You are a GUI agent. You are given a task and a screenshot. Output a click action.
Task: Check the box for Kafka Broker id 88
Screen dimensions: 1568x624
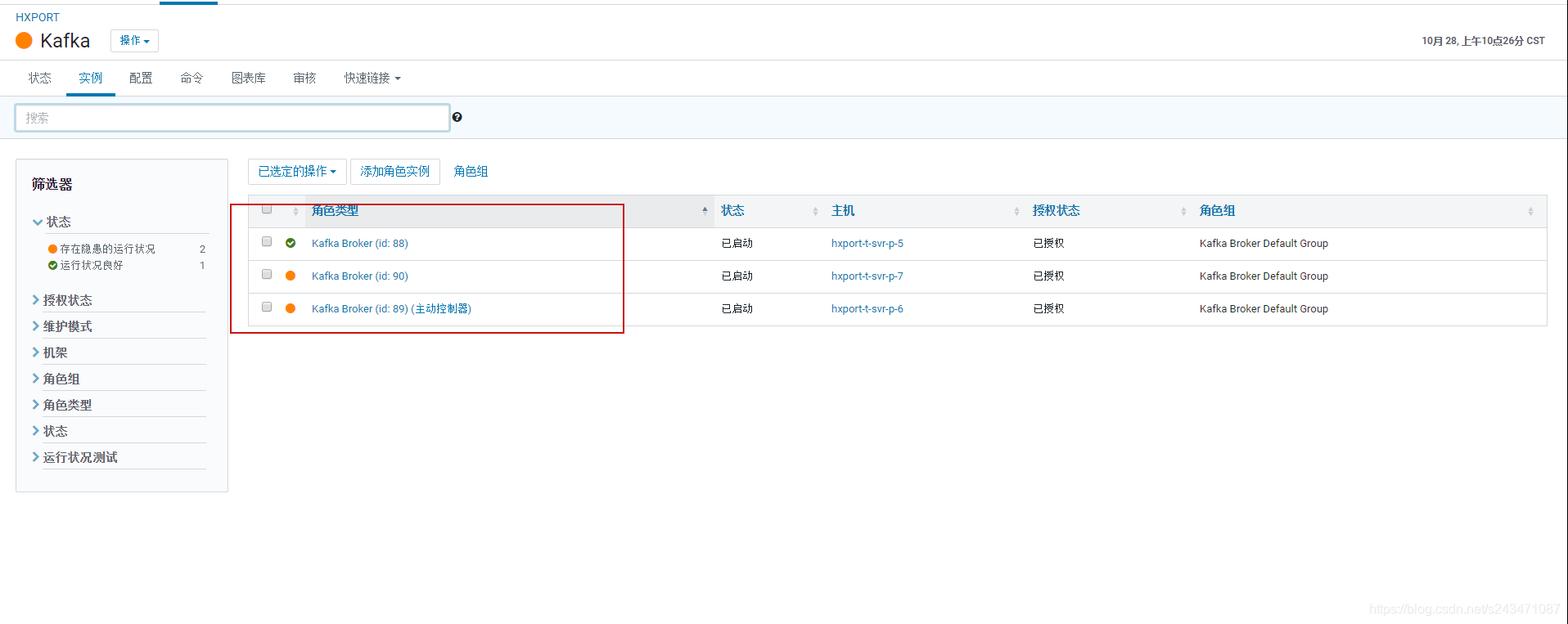pos(267,241)
